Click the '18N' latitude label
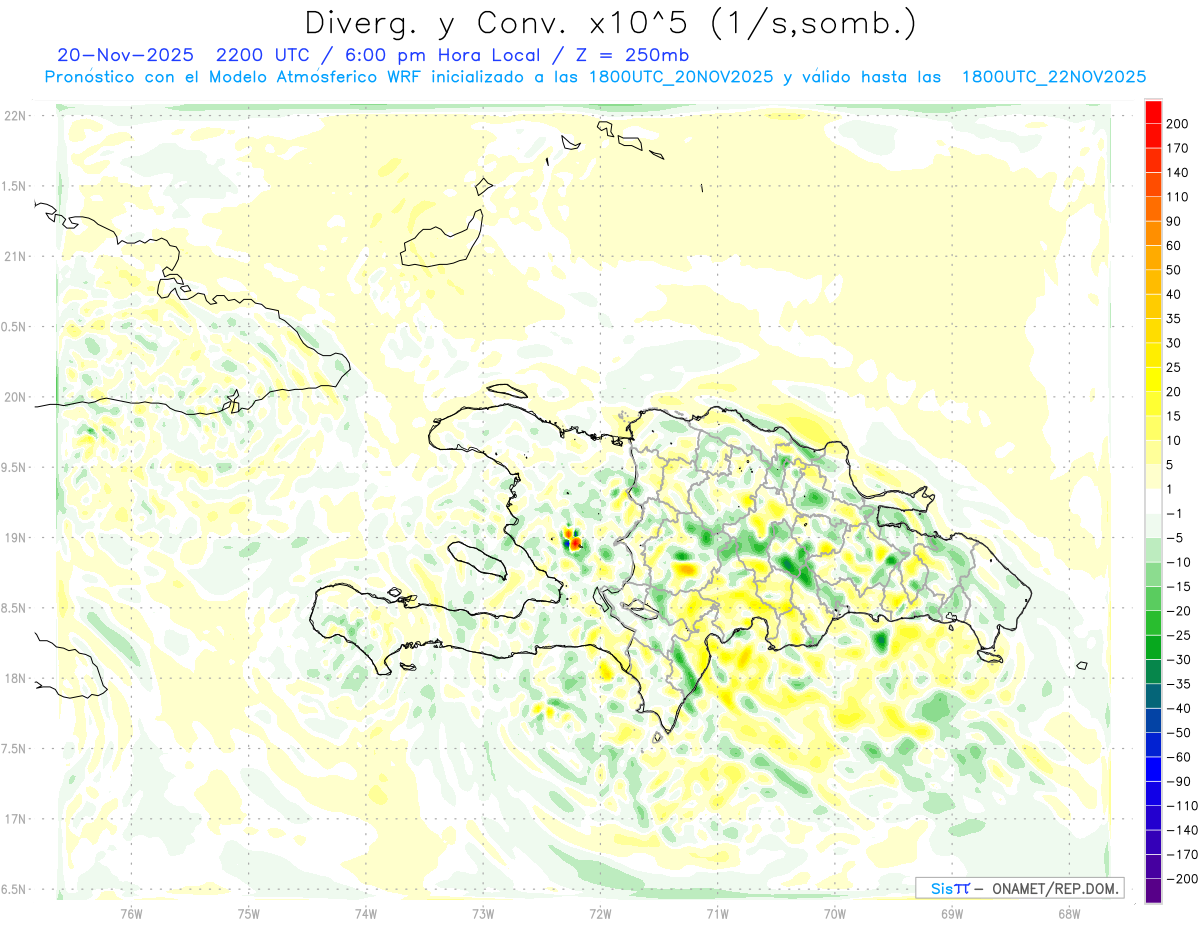 [x=15, y=678]
